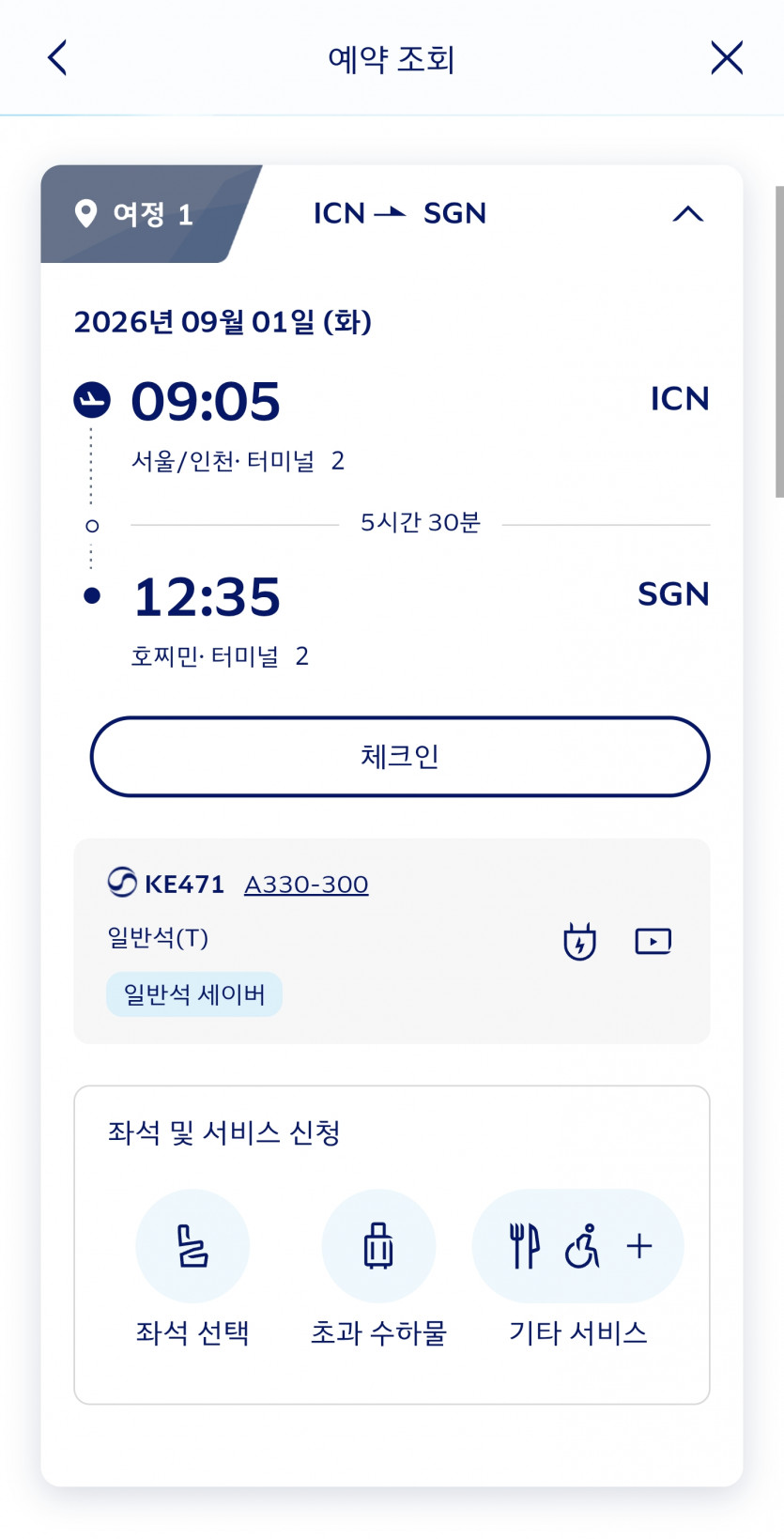Tap the plus icon for more services
This screenshot has width=784, height=1539.
pos(639,1246)
